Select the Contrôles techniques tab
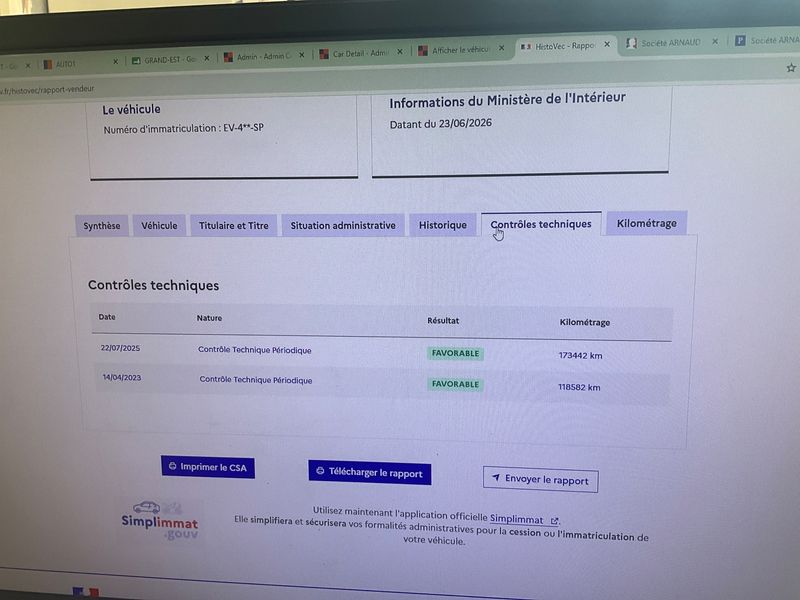800x600 pixels. tap(541, 224)
